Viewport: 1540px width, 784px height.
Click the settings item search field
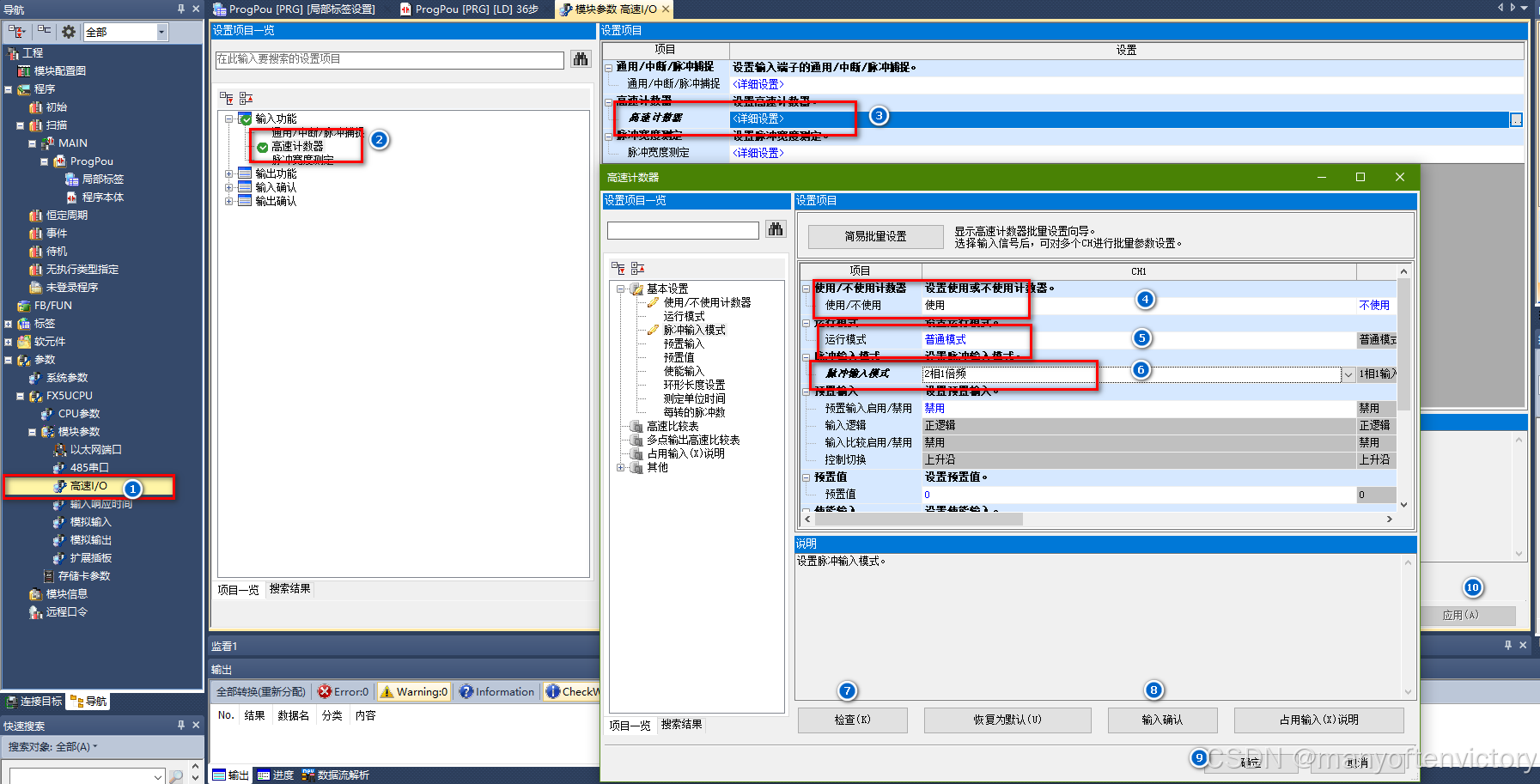tap(390, 59)
